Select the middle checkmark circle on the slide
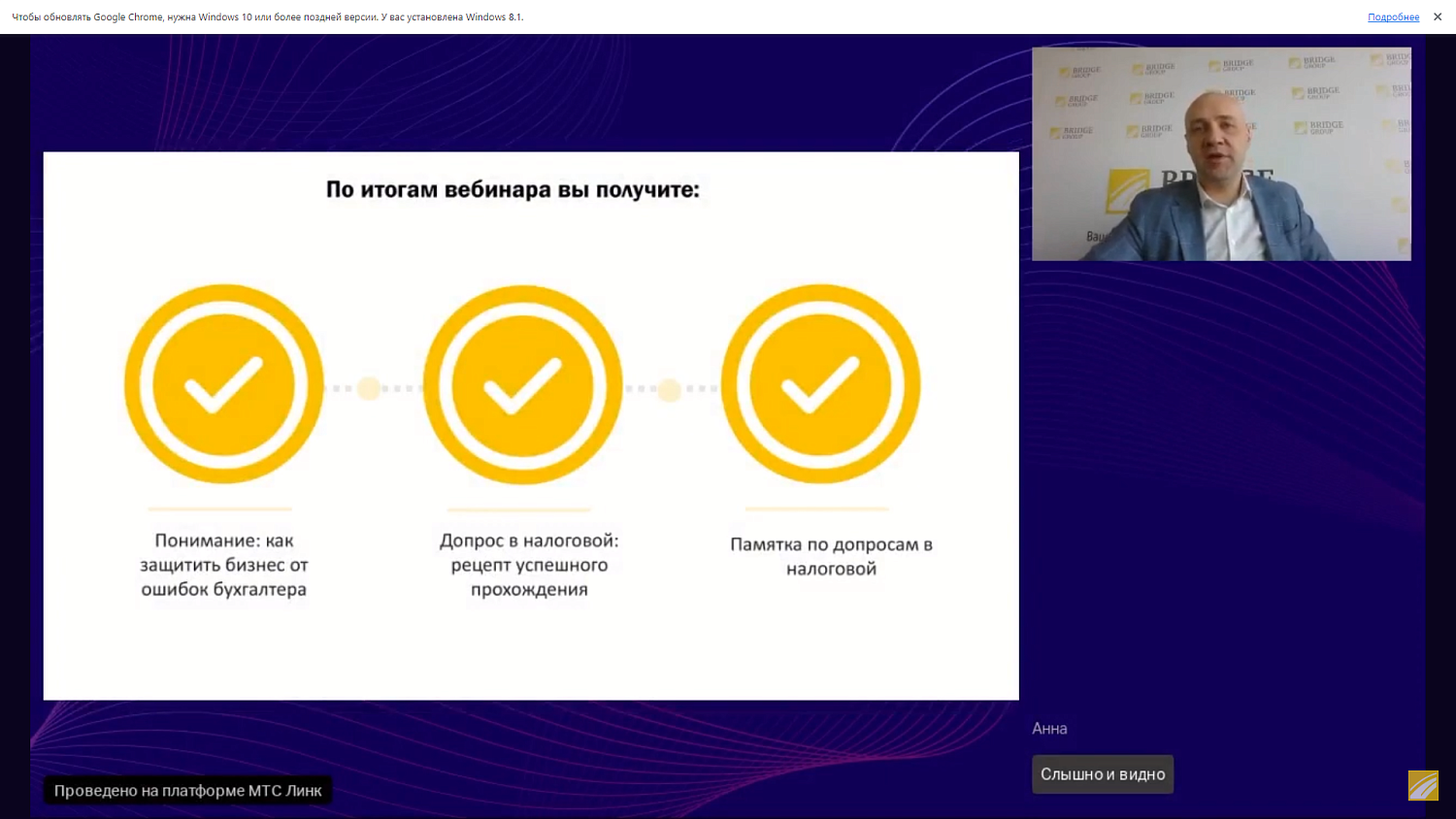This screenshot has width=1456, height=819. point(521,384)
